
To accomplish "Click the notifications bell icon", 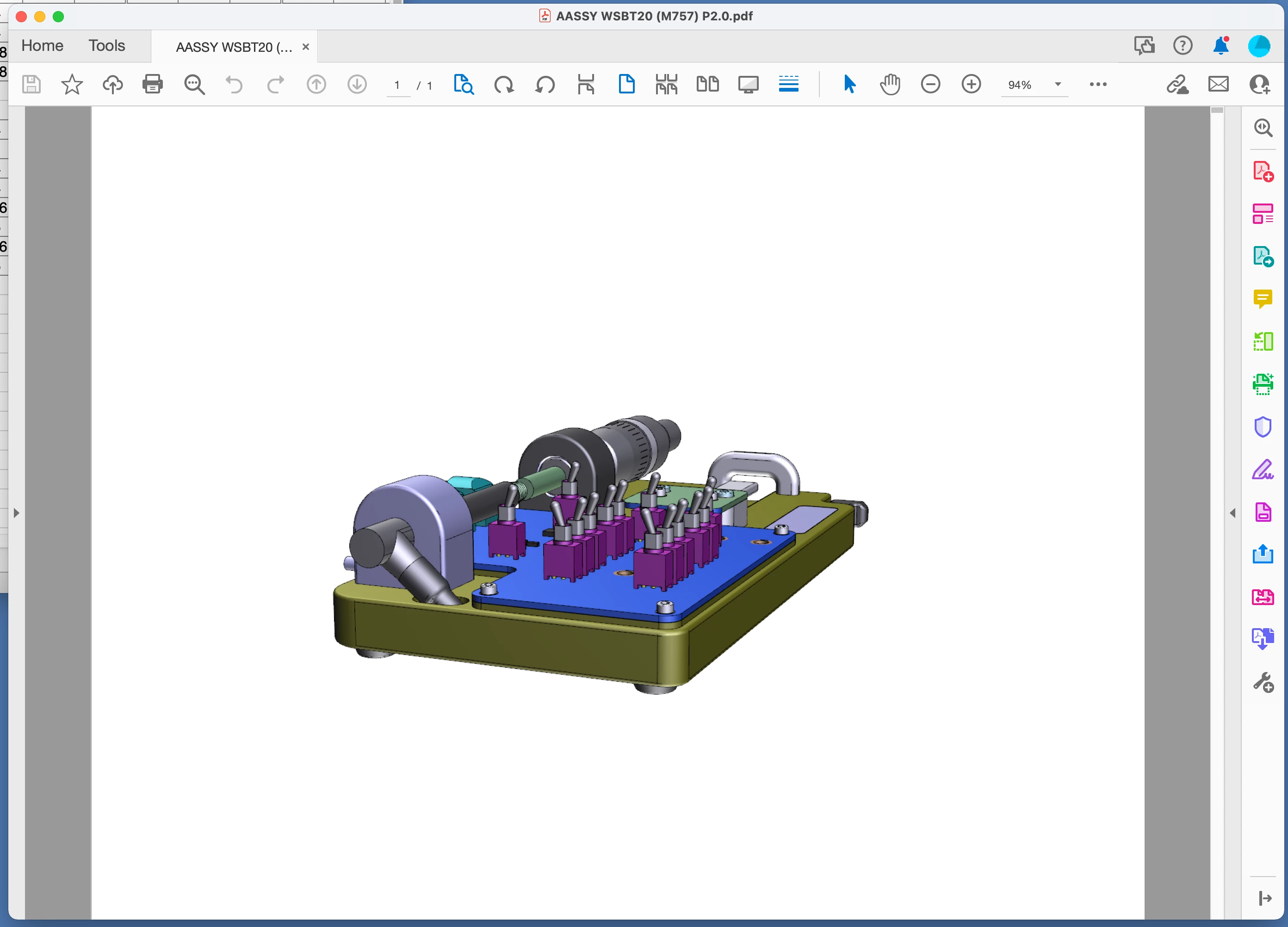I will click(1220, 45).
